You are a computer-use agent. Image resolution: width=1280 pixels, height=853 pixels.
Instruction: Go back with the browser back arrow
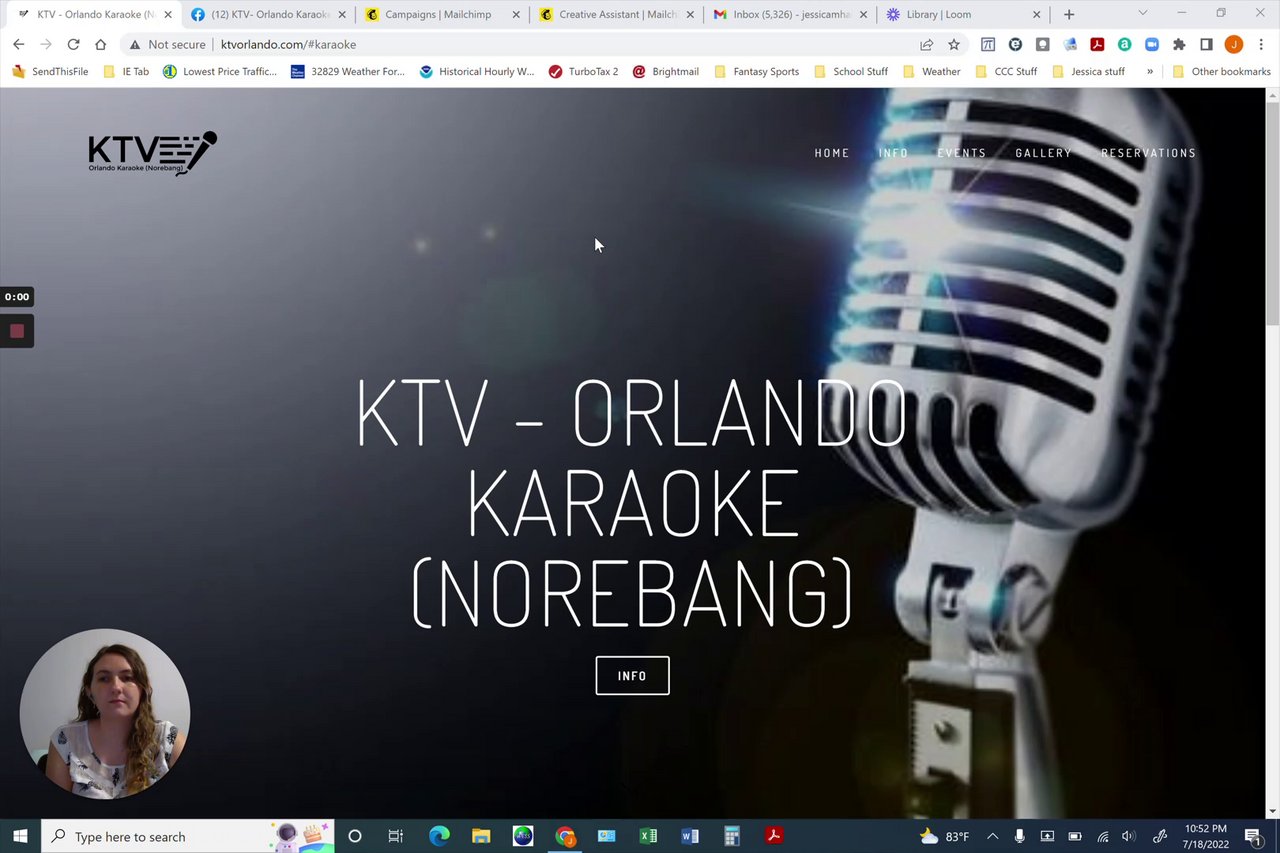(18, 44)
